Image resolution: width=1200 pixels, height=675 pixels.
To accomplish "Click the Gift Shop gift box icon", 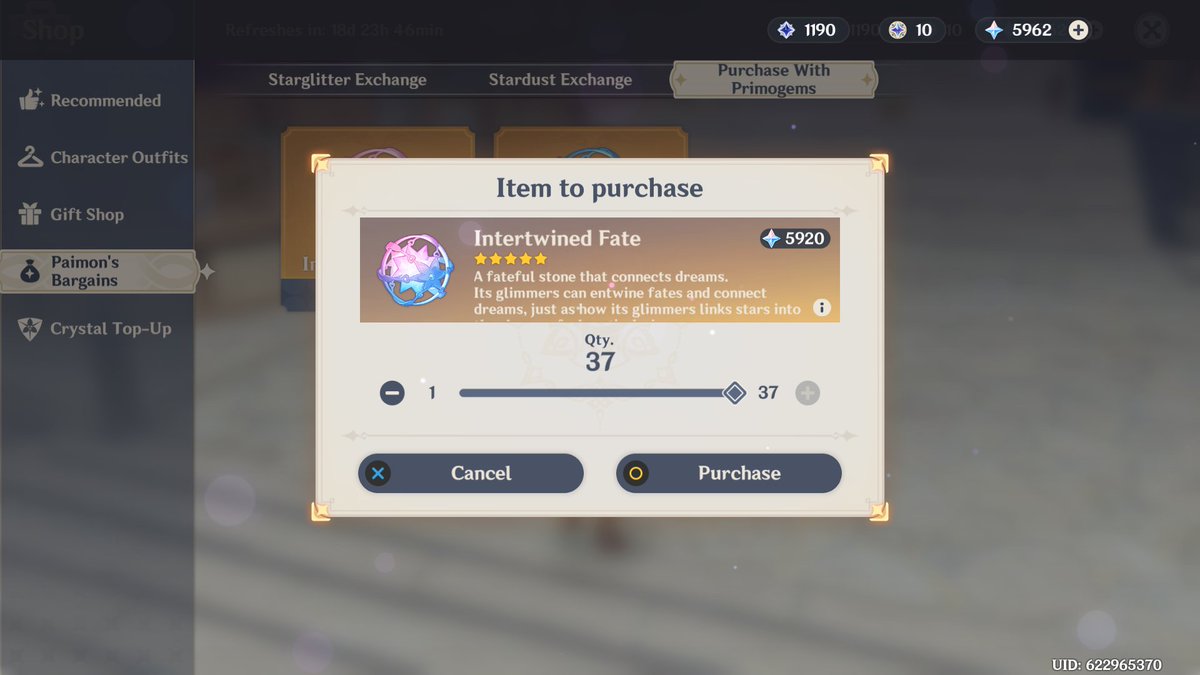I will [x=31, y=214].
